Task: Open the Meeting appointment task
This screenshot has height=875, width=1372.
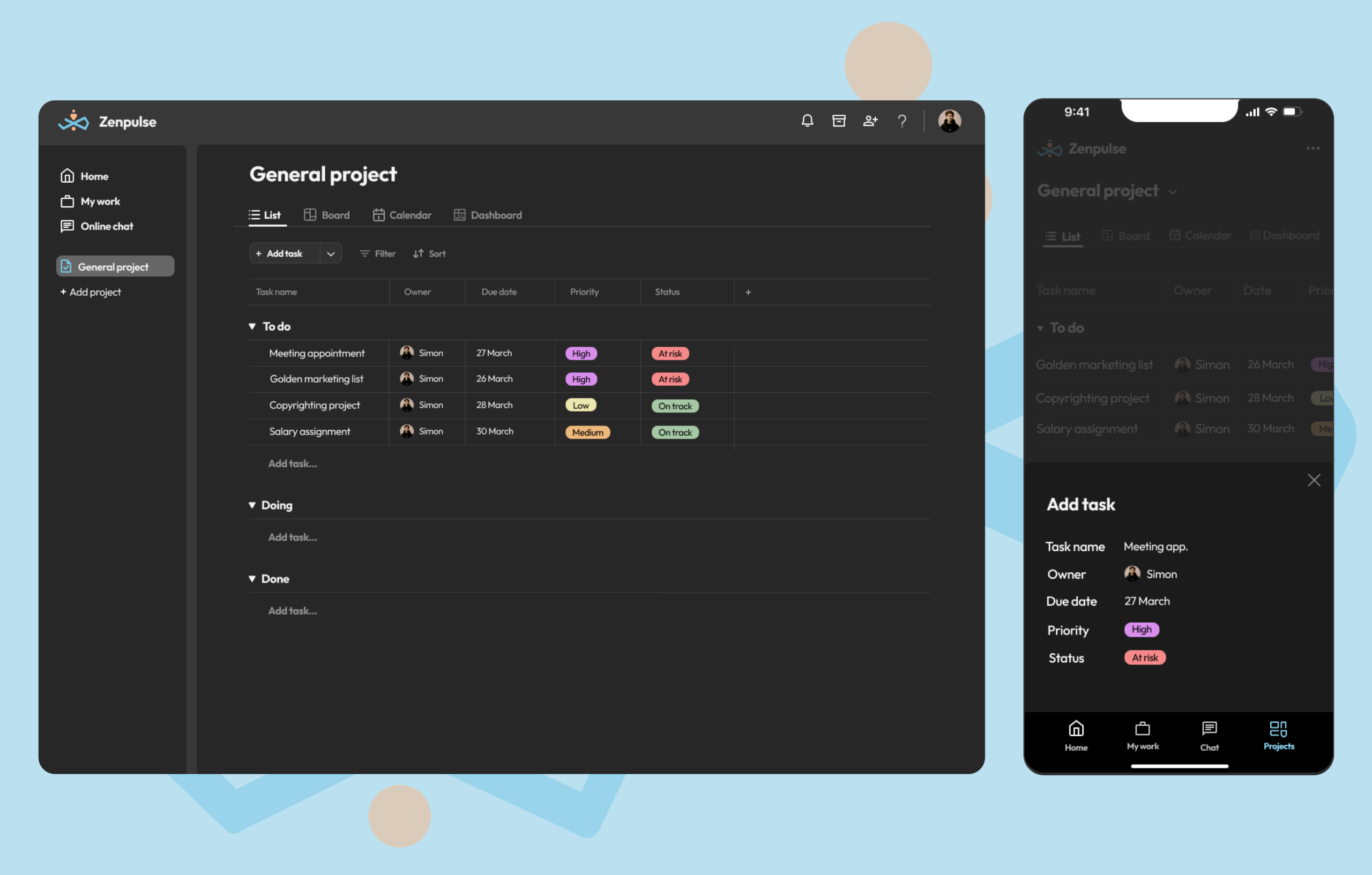Action: pos(317,353)
